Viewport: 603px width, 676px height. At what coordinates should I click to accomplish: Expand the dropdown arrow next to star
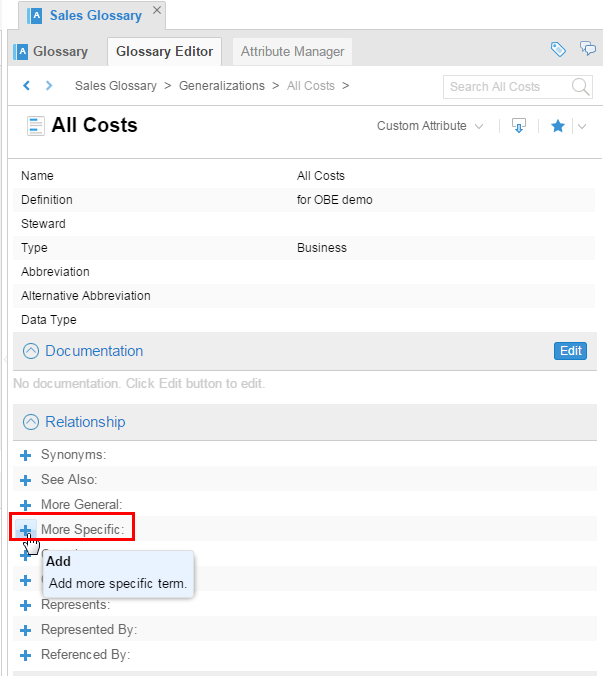pyautogui.click(x=580, y=126)
